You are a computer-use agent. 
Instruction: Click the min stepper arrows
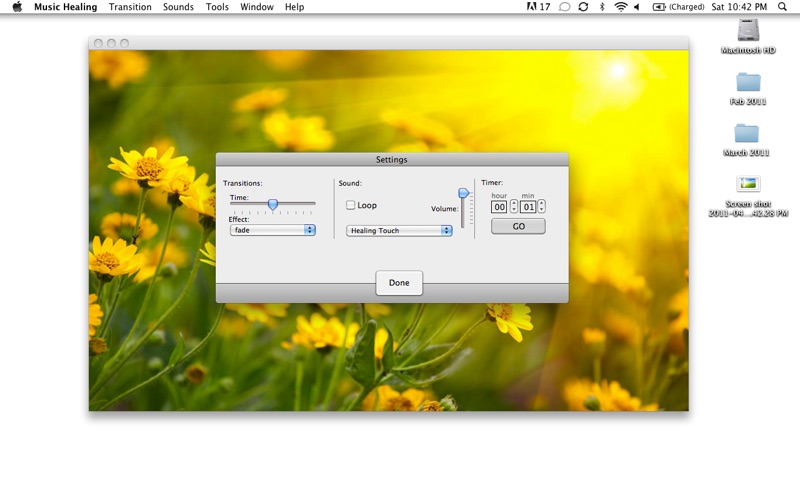tap(542, 207)
